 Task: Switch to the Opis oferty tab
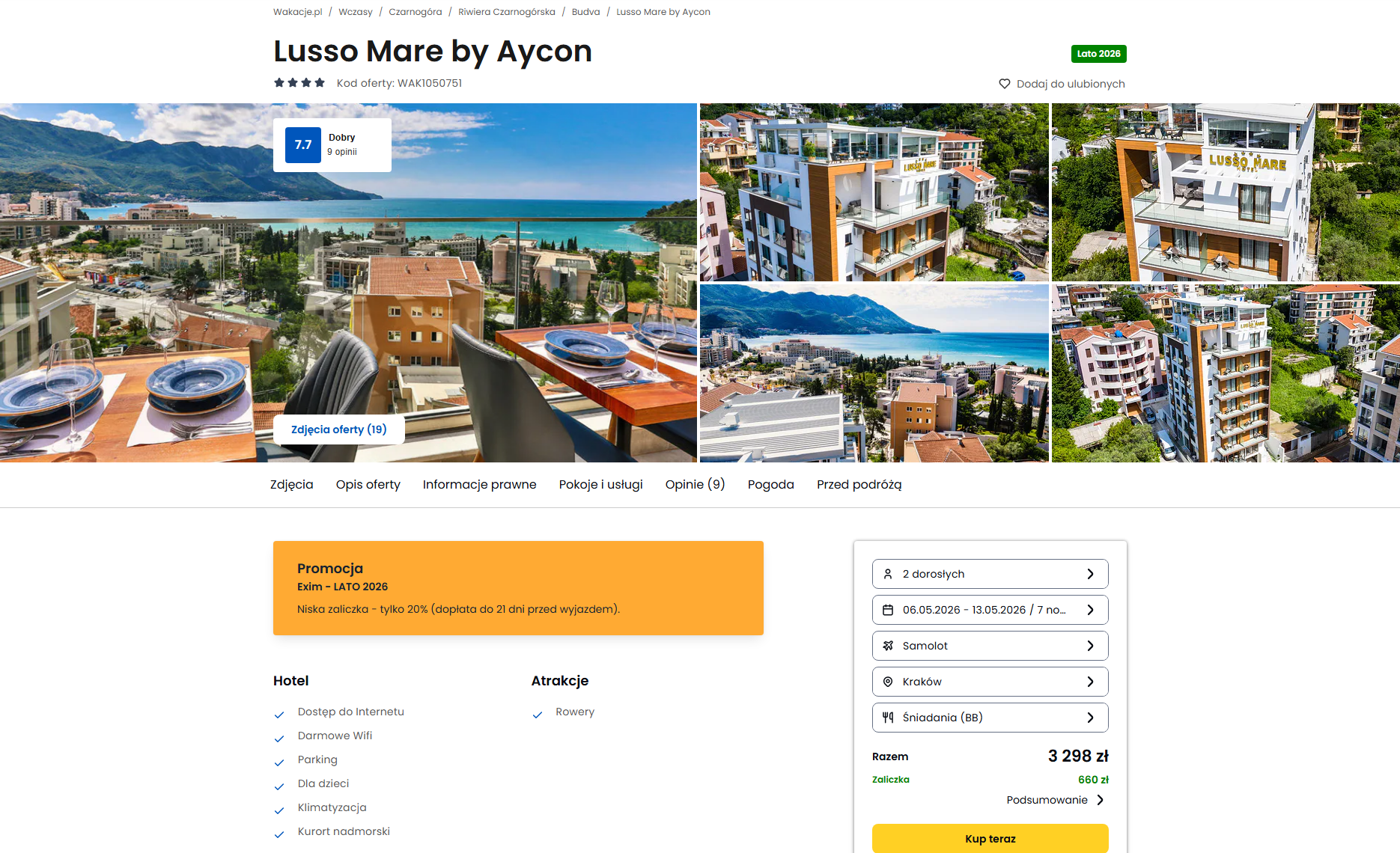[x=368, y=485]
